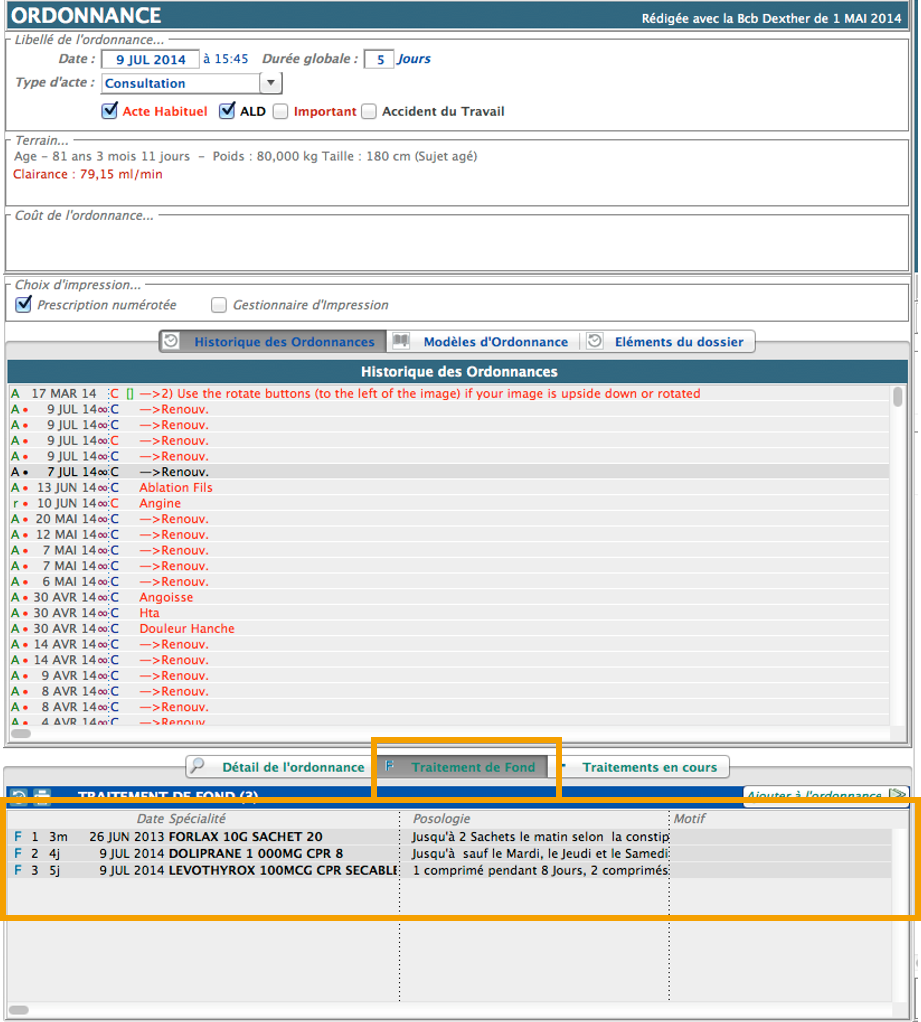Click the F flag icon of the FORLAX row
The height and width of the screenshot is (1022, 921).
(17, 836)
